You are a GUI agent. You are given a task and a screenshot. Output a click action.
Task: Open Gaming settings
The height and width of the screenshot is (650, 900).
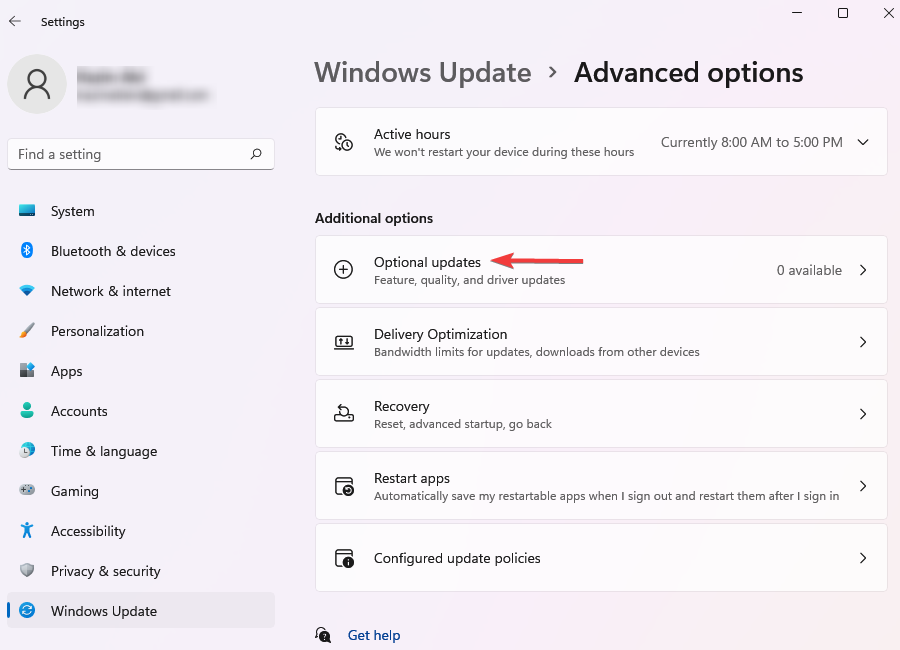tap(141, 491)
